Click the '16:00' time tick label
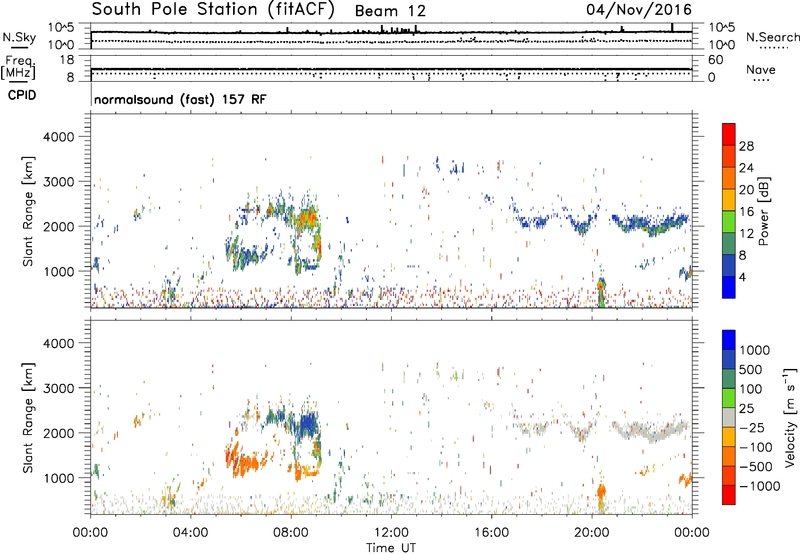Screen dimensions: 800x554 point(491,533)
